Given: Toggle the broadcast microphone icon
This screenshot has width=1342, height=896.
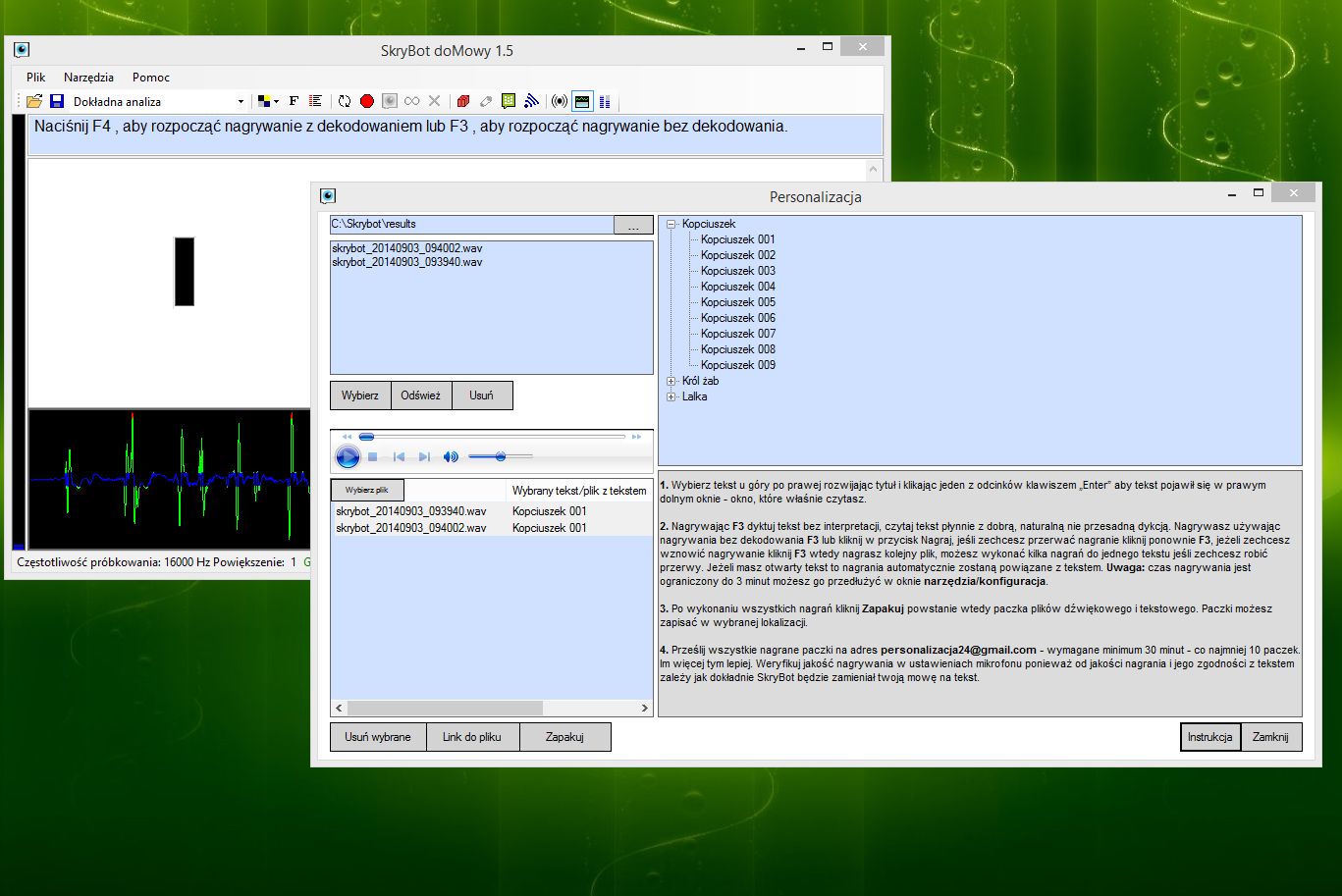Looking at the screenshot, I should pos(559,101).
